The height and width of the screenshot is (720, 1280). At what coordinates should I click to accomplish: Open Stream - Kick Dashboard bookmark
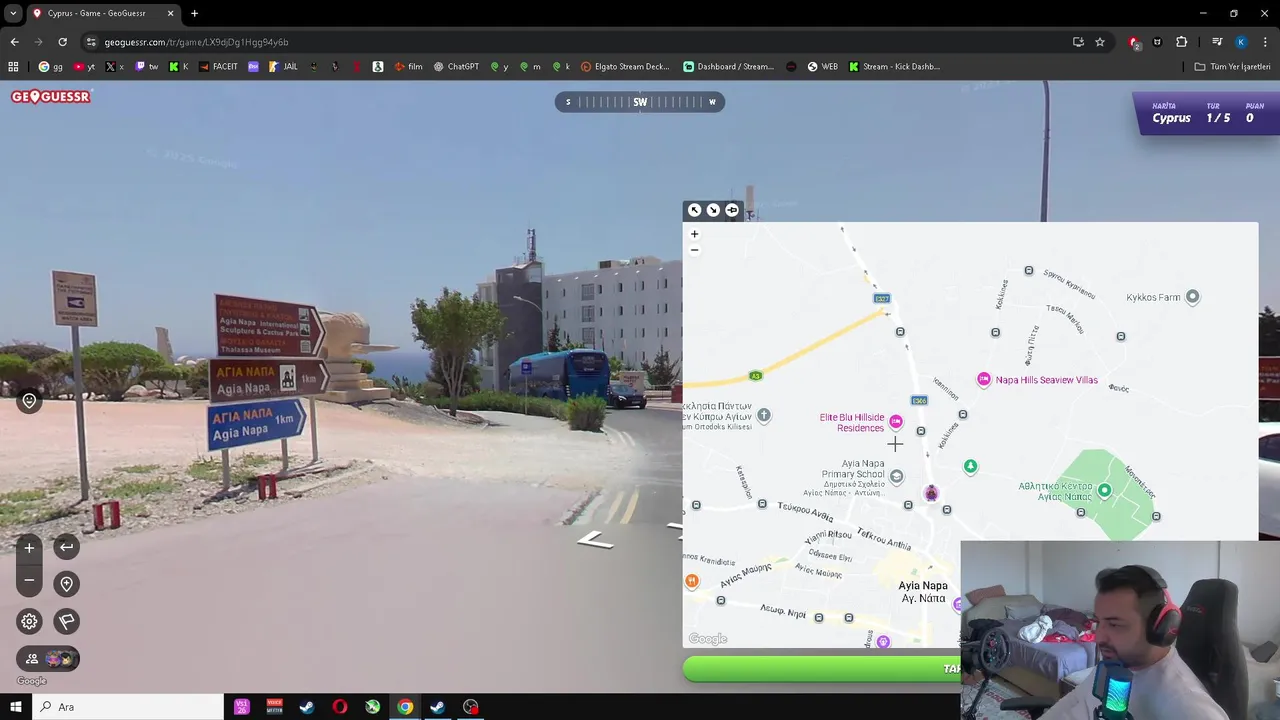coord(894,67)
